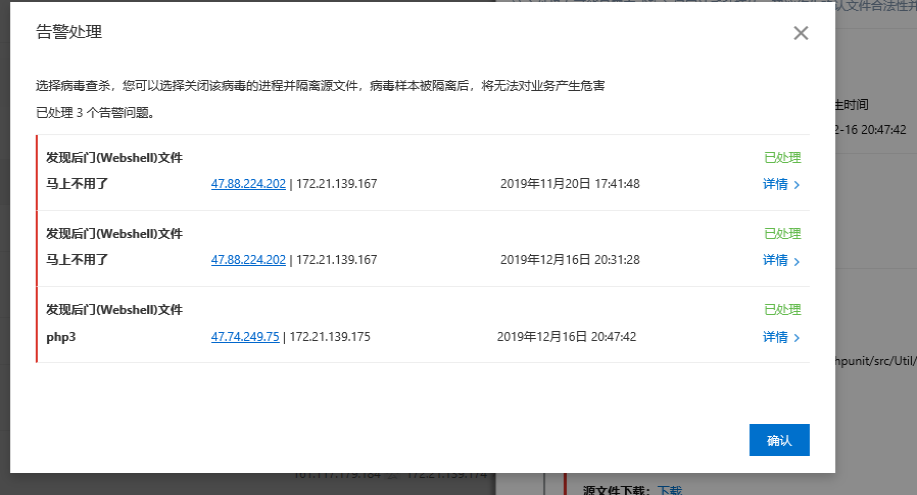This screenshot has width=917, height=495.
Task: Click the 告警处理 dialog title
Action: click(x=69, y=33)
